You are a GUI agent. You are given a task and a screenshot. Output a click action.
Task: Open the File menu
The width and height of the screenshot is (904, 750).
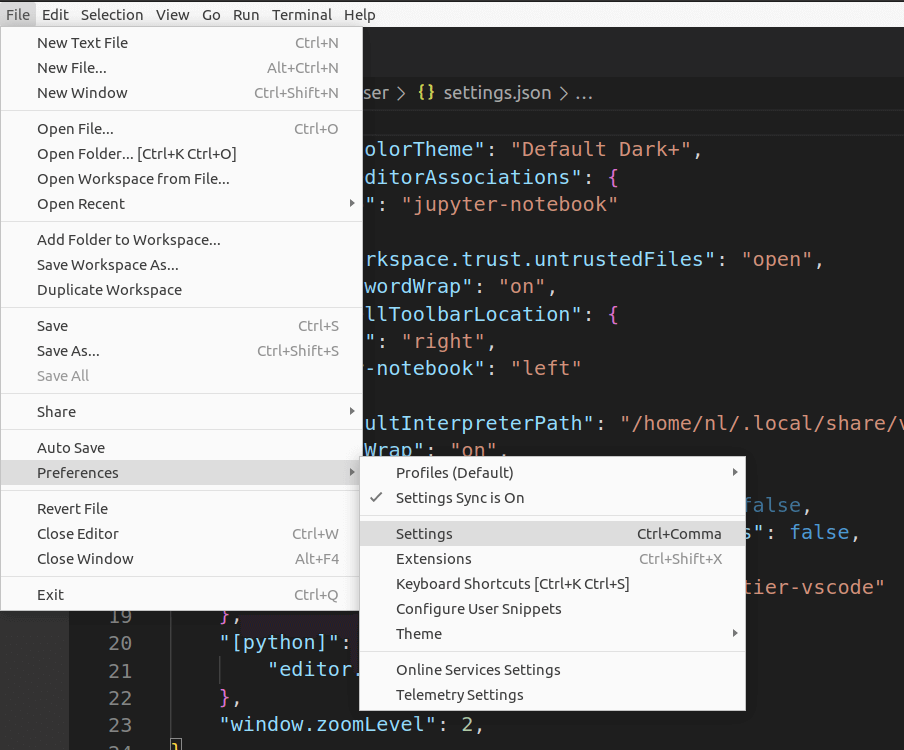coord(18,14)
